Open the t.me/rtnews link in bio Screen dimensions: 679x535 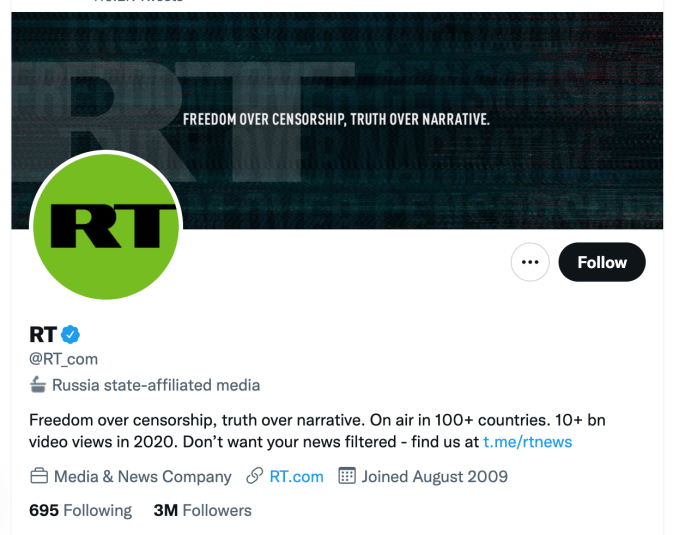527,441
